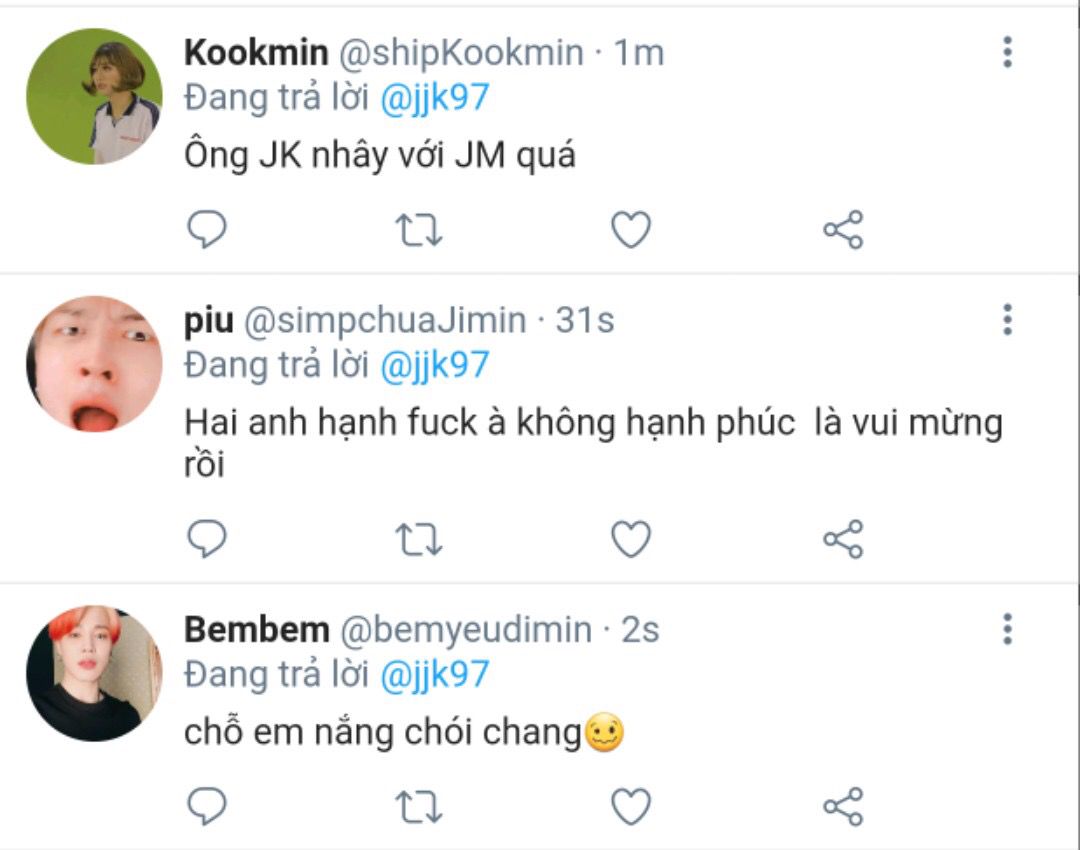Image resolution: width=1080 pixels, height=850 pixels.
Task: Like Kookmin's tweet
Action: click(631, 230)
